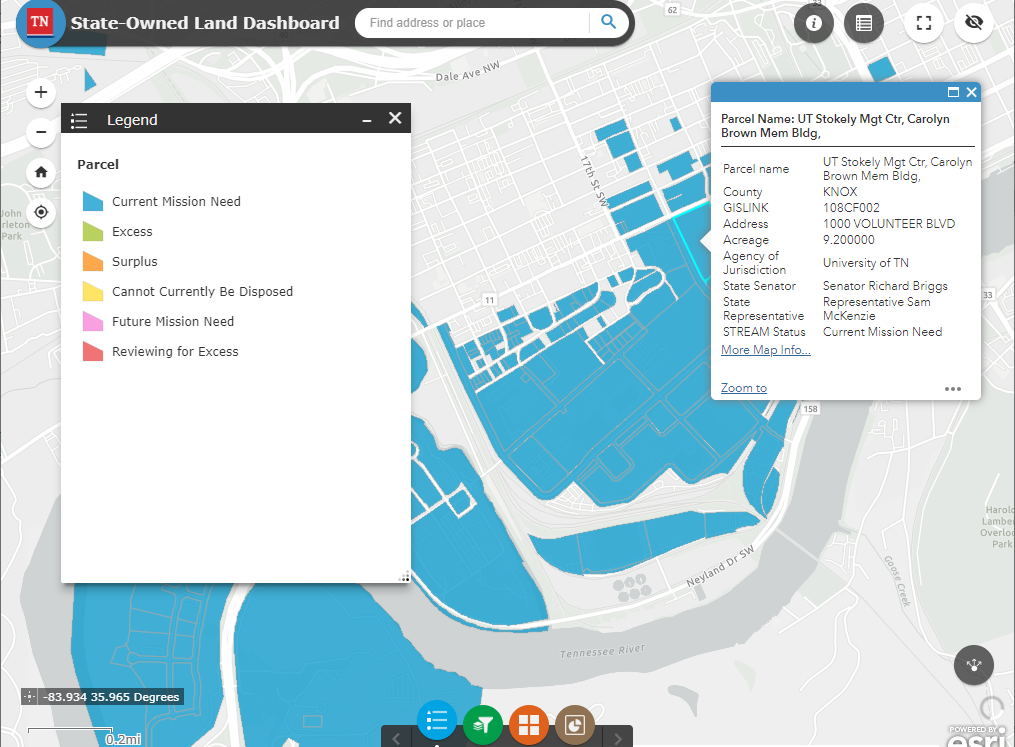
Task: Click the Future Mission Need pink swatch
Action: [x=93, y=321]
